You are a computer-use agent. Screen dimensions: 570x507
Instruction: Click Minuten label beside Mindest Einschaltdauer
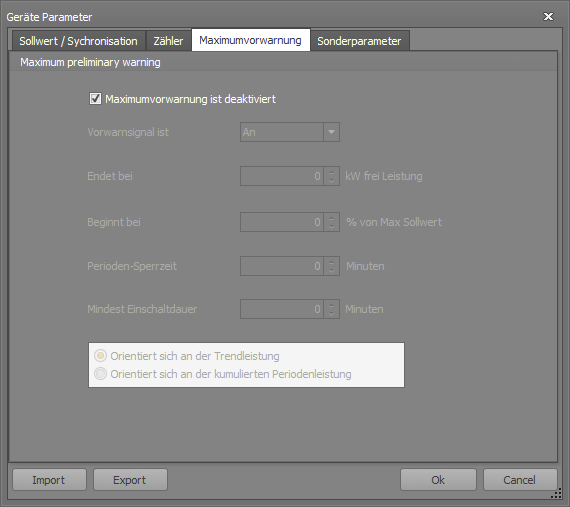[x=364, y=309]
